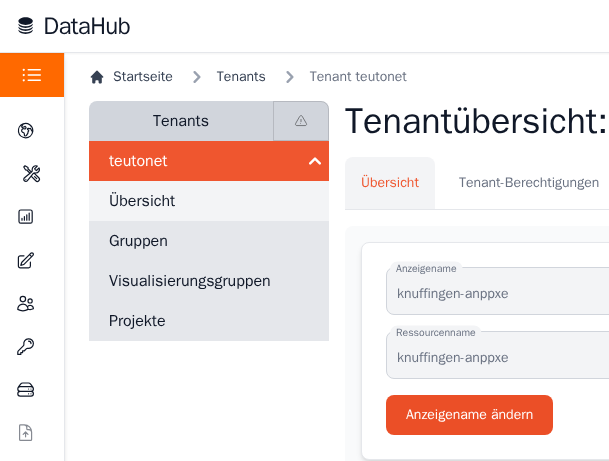The height and width of the screenshot is (461, 609).
Task: Open the bar chart icon in sidebar
Action: coord(26,217)
